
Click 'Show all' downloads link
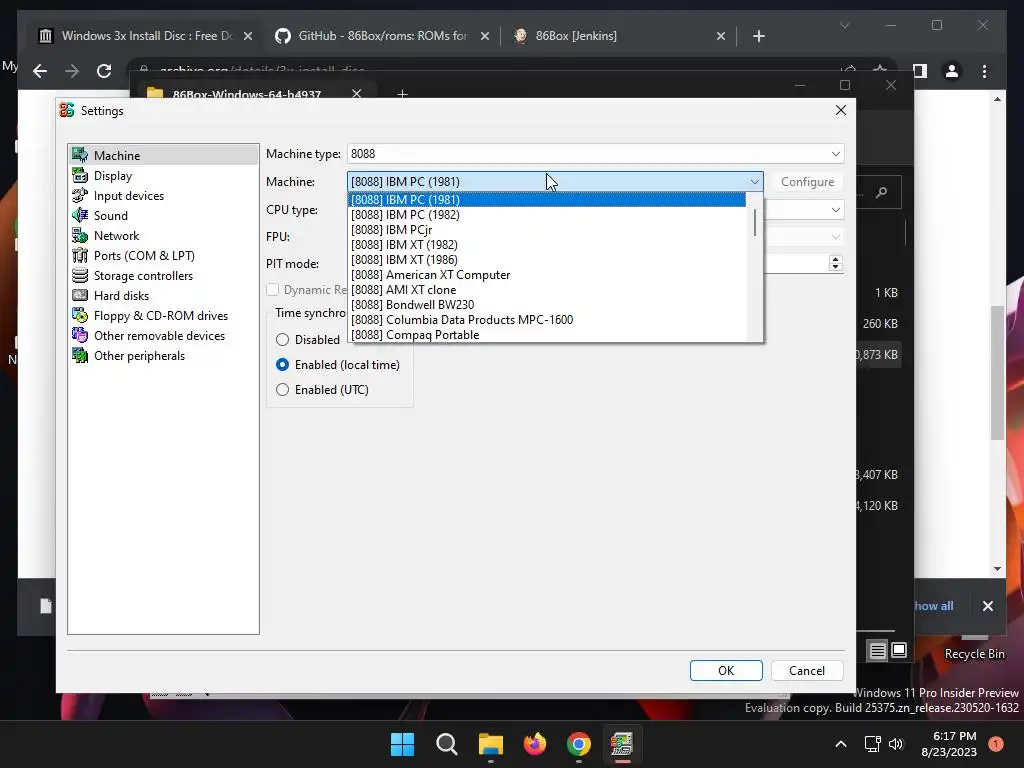(934, 606)
